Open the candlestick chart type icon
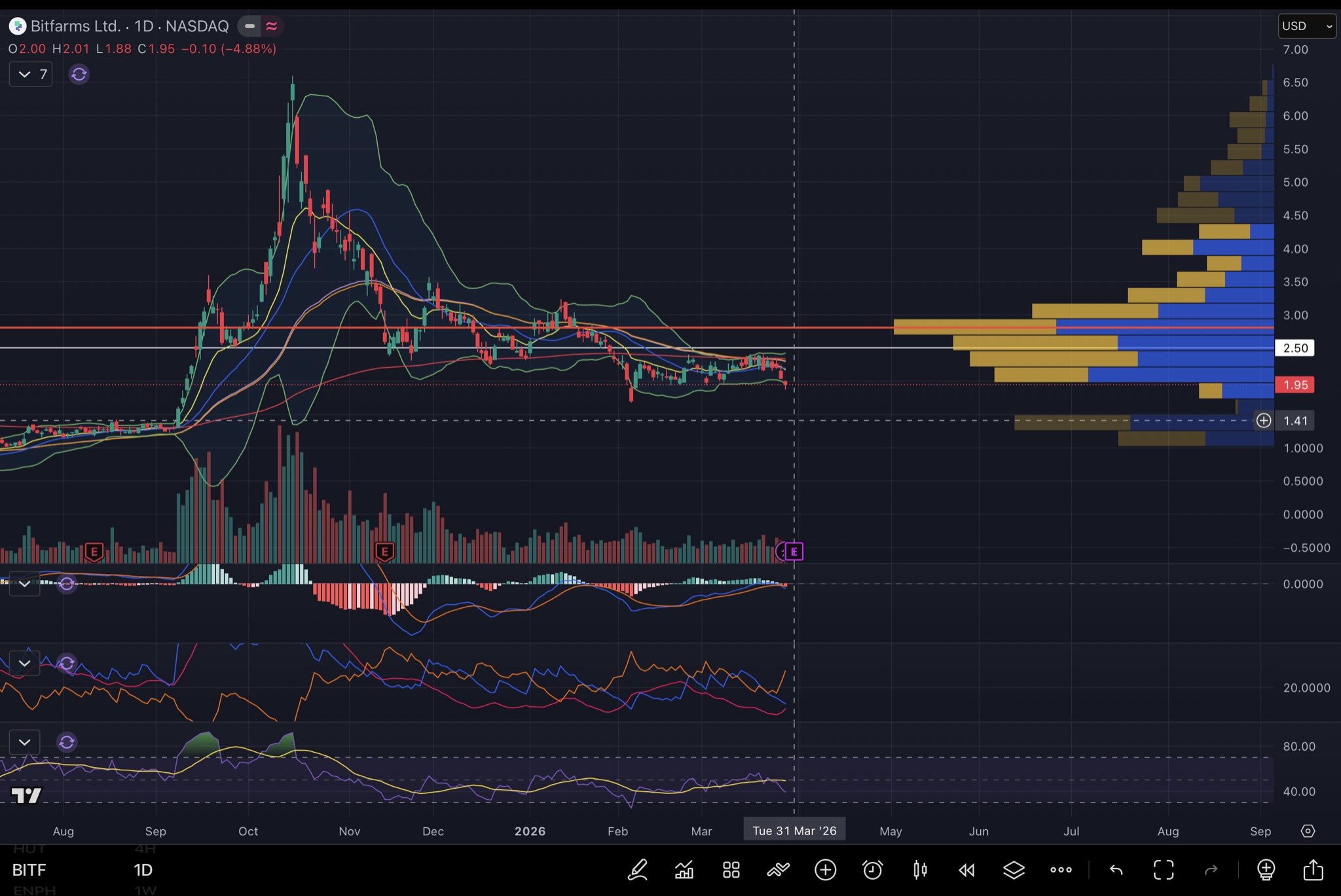The height and width of the screenshot is (896, 1341). tap(920, 870)
